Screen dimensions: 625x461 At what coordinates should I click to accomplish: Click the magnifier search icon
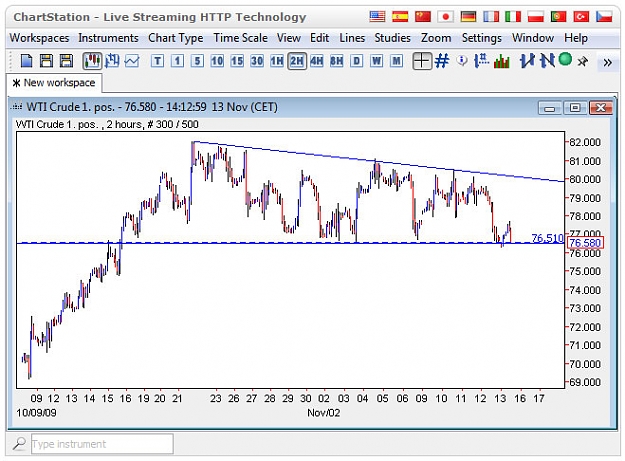[19, 443]
